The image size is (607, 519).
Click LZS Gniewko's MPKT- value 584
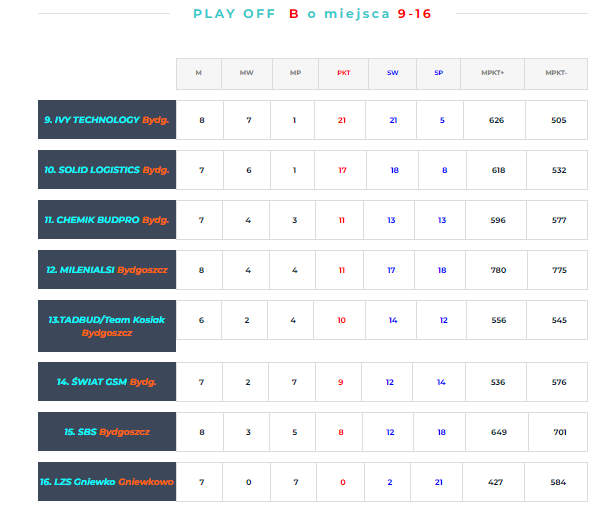tap(558, 482)
